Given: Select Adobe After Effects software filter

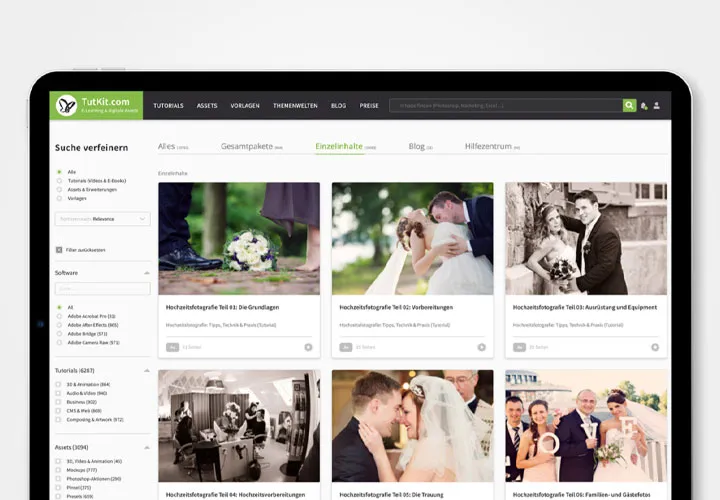Looking at the screenshot, I should pyautogui.click(x=59, y=325).
